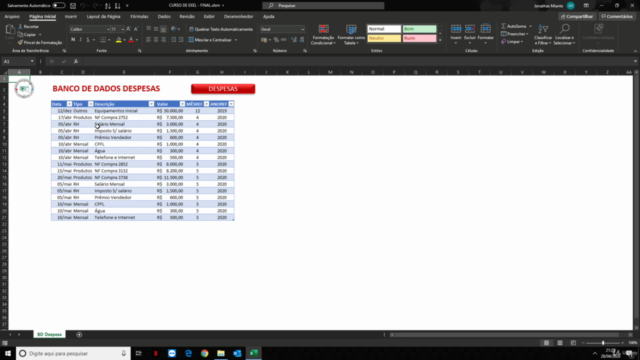Open Formatar como Tabela menu

pyautogui.click(x=351, y=35)
